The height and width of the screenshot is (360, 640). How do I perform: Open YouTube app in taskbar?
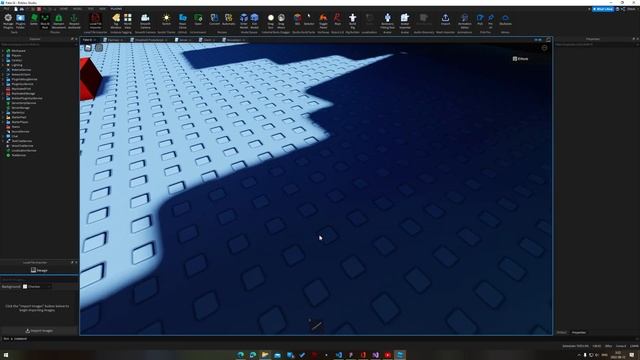(387, 355)
